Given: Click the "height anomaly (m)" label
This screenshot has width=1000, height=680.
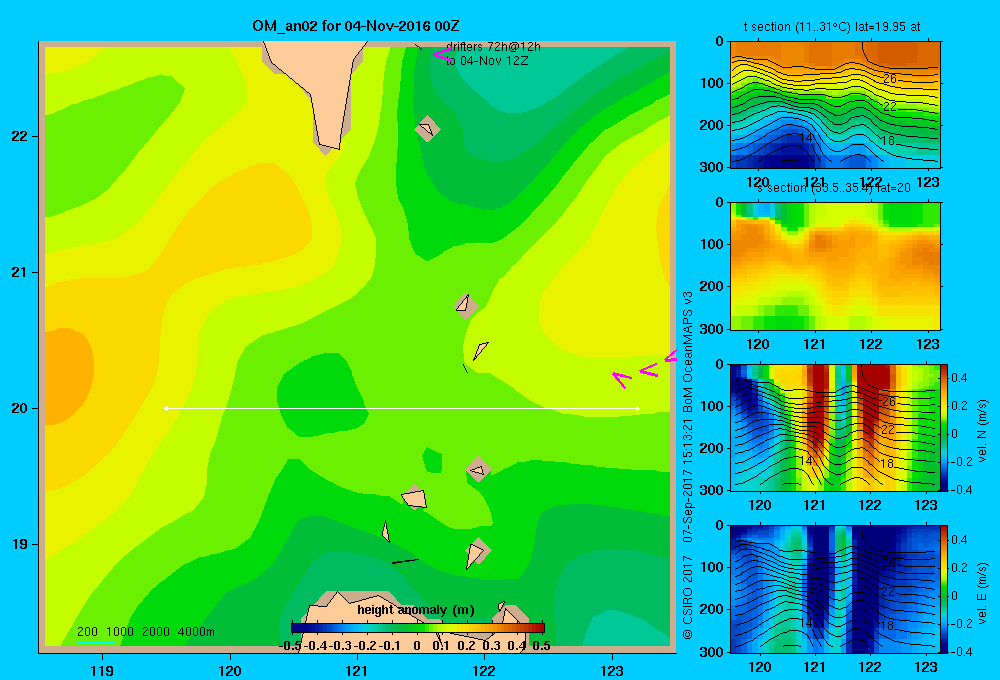Looking at the screenshot, I should (416, 610).
